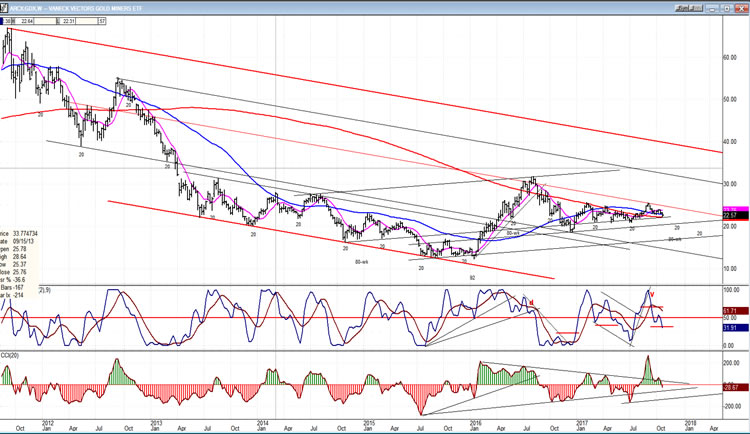
Task: Click the red V annotation on stochastic panel
Action: click(x=652, y=294)
